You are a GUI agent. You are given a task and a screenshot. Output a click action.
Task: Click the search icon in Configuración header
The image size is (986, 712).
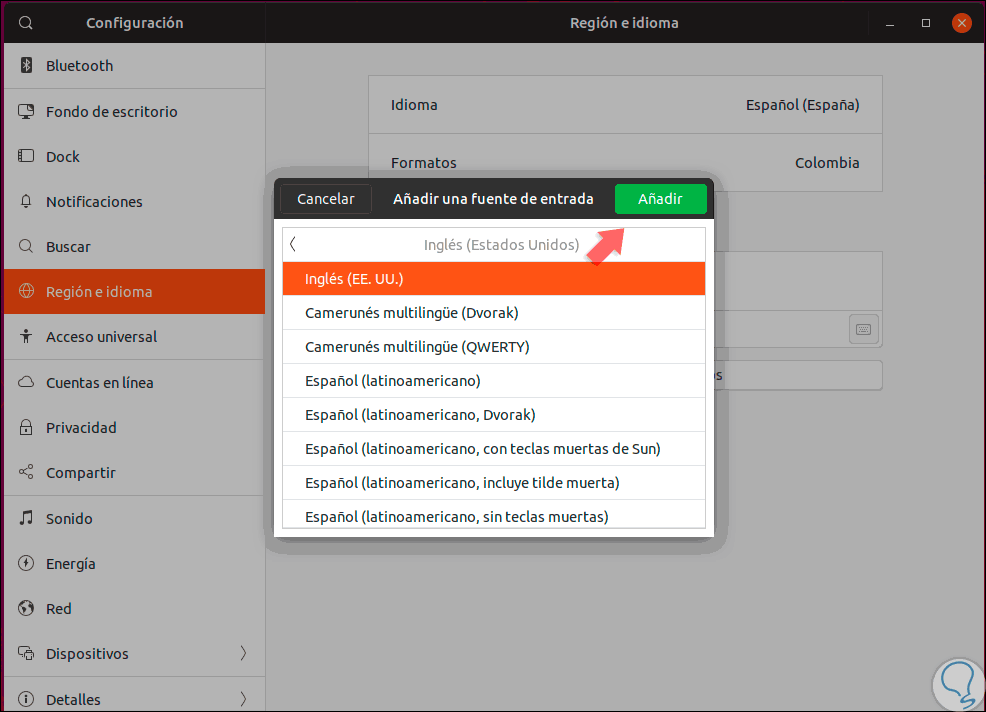[26, 23]
